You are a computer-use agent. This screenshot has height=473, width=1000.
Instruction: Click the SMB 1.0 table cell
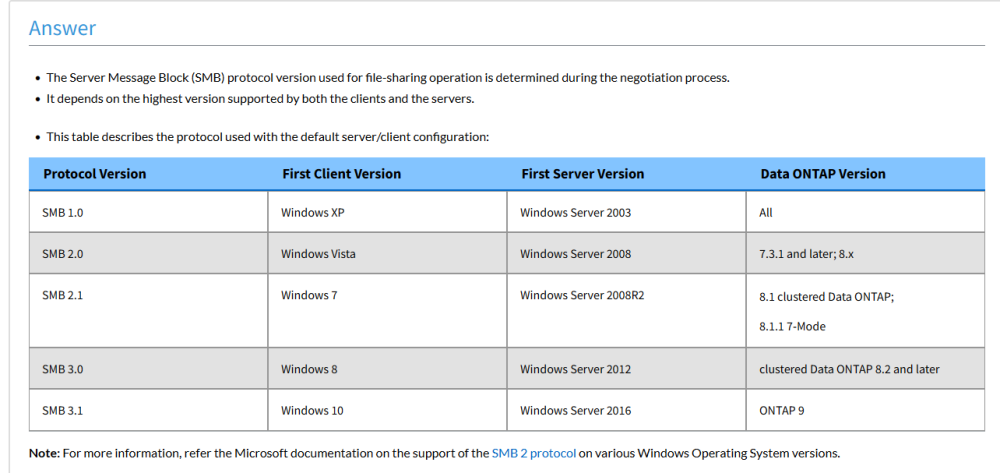click(148, 212)
